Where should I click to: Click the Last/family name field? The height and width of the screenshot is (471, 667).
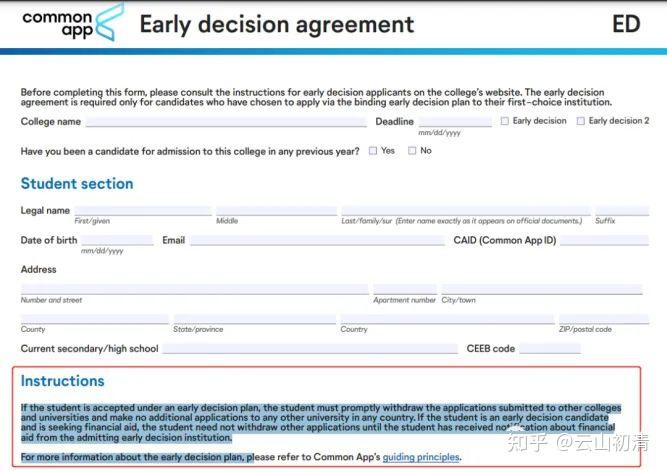466,211
